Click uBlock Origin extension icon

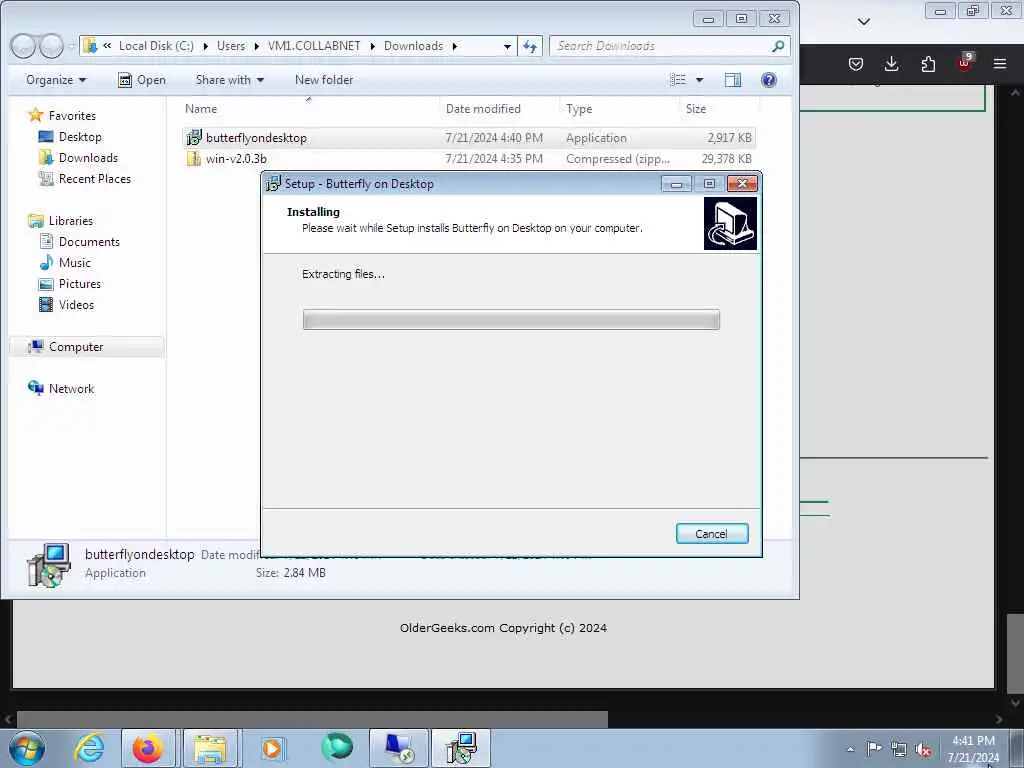click(965, 63)
